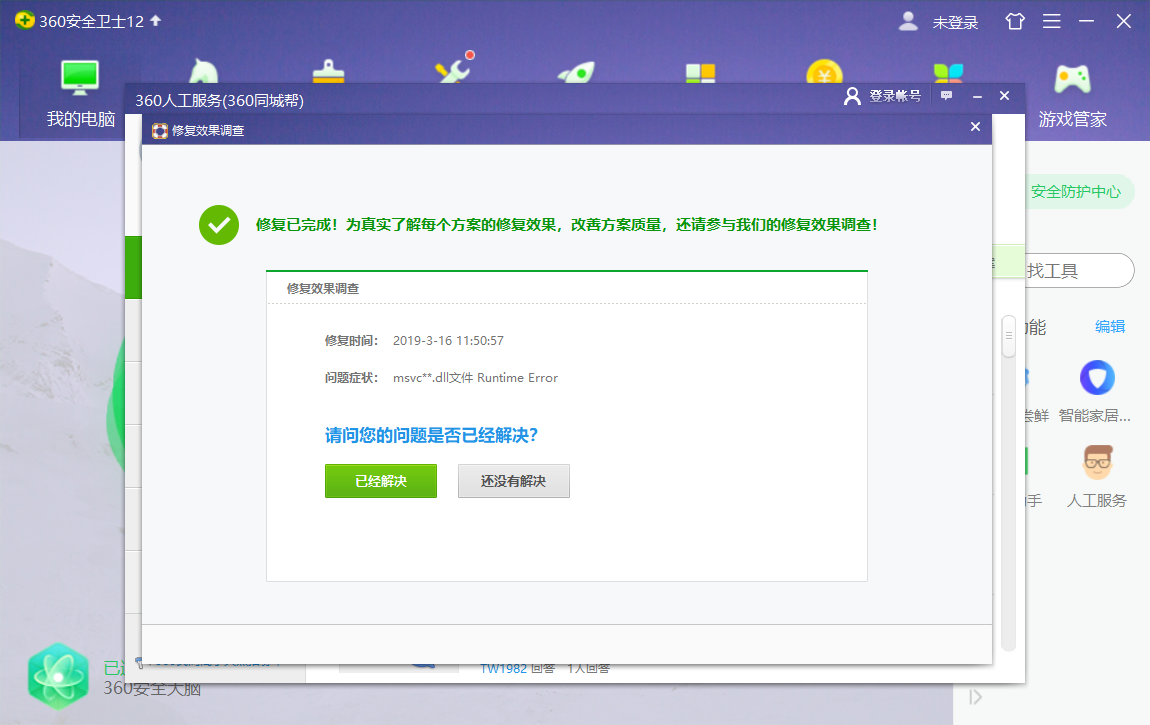1150x725 pixels.
Task: Open the gift box icon near 未登录
Action: (x=1014, y=21)
